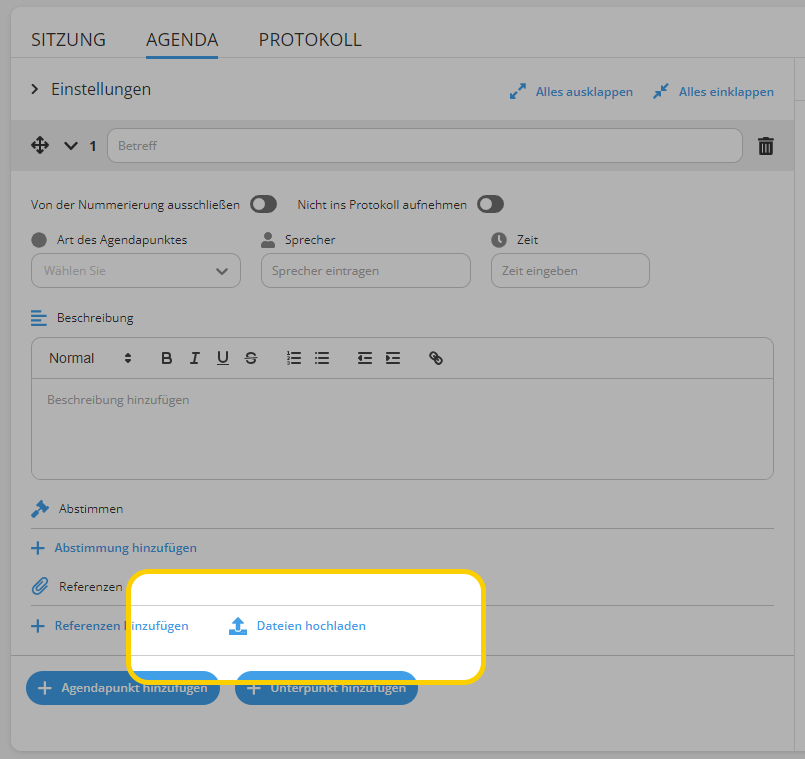Click the agenda item number 1
This screenshot has width=805, height=759.
click(93, 146)
